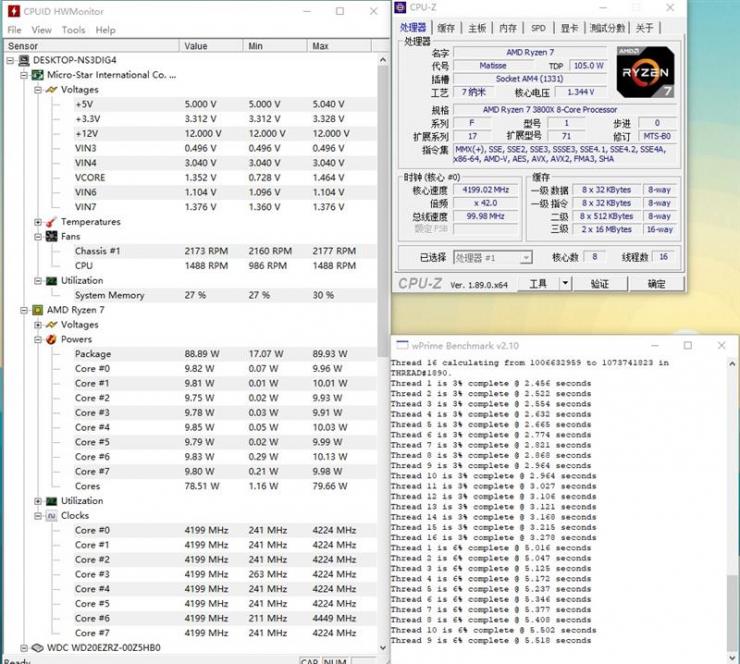Click the HWMonitor scrollbar up arrow
The height and width of the screenshot is (664, 740).
[383, 60]
